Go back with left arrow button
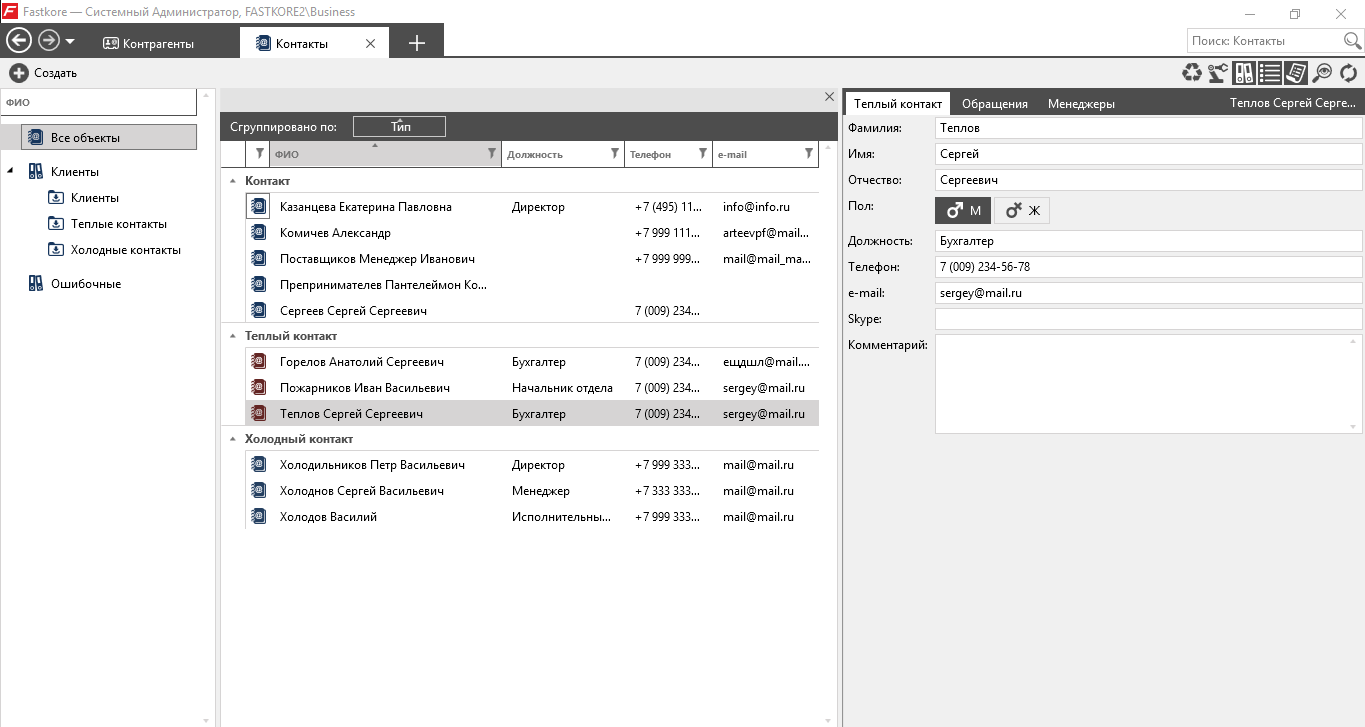 (19, 41)
